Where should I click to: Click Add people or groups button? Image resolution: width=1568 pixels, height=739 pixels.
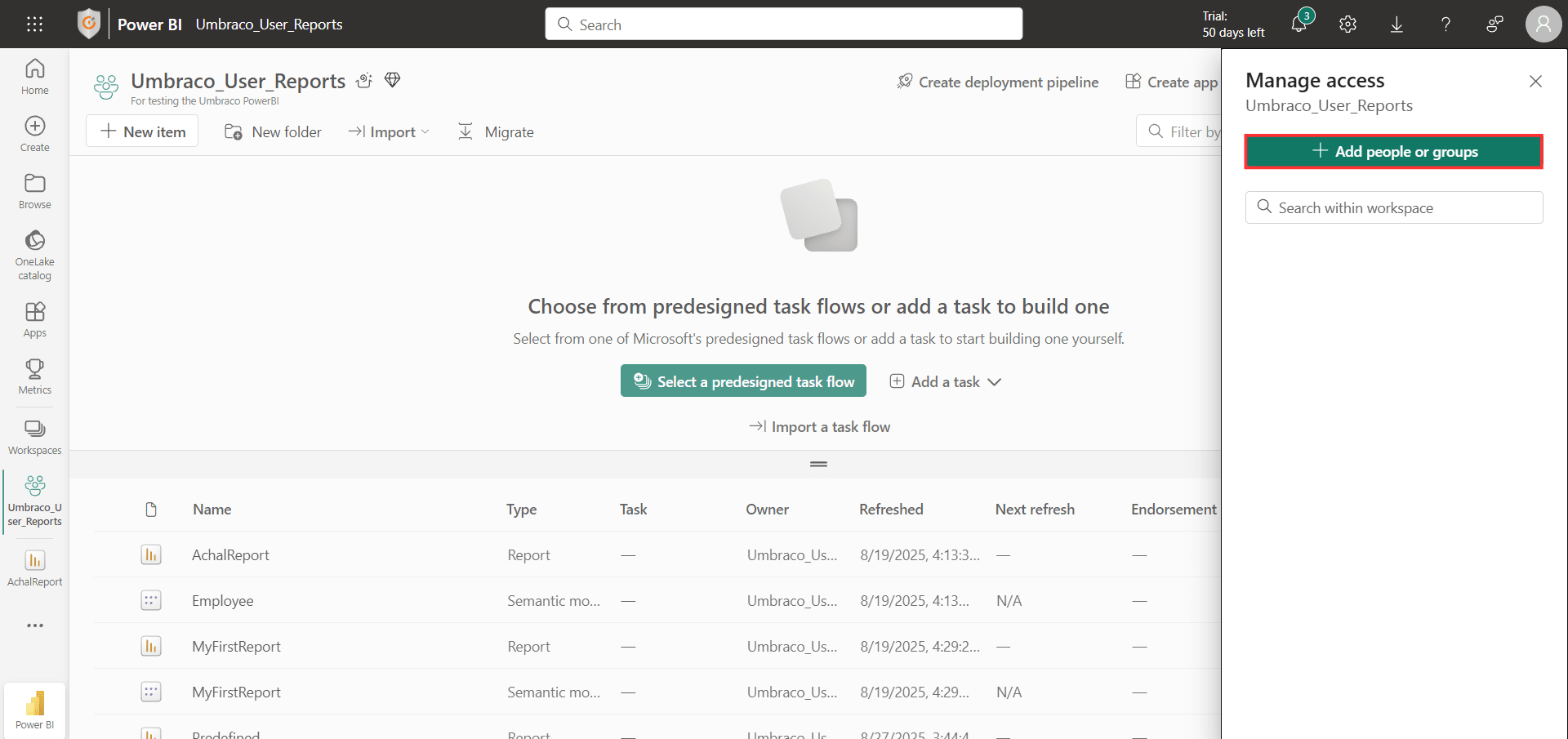coord(1394,152)
